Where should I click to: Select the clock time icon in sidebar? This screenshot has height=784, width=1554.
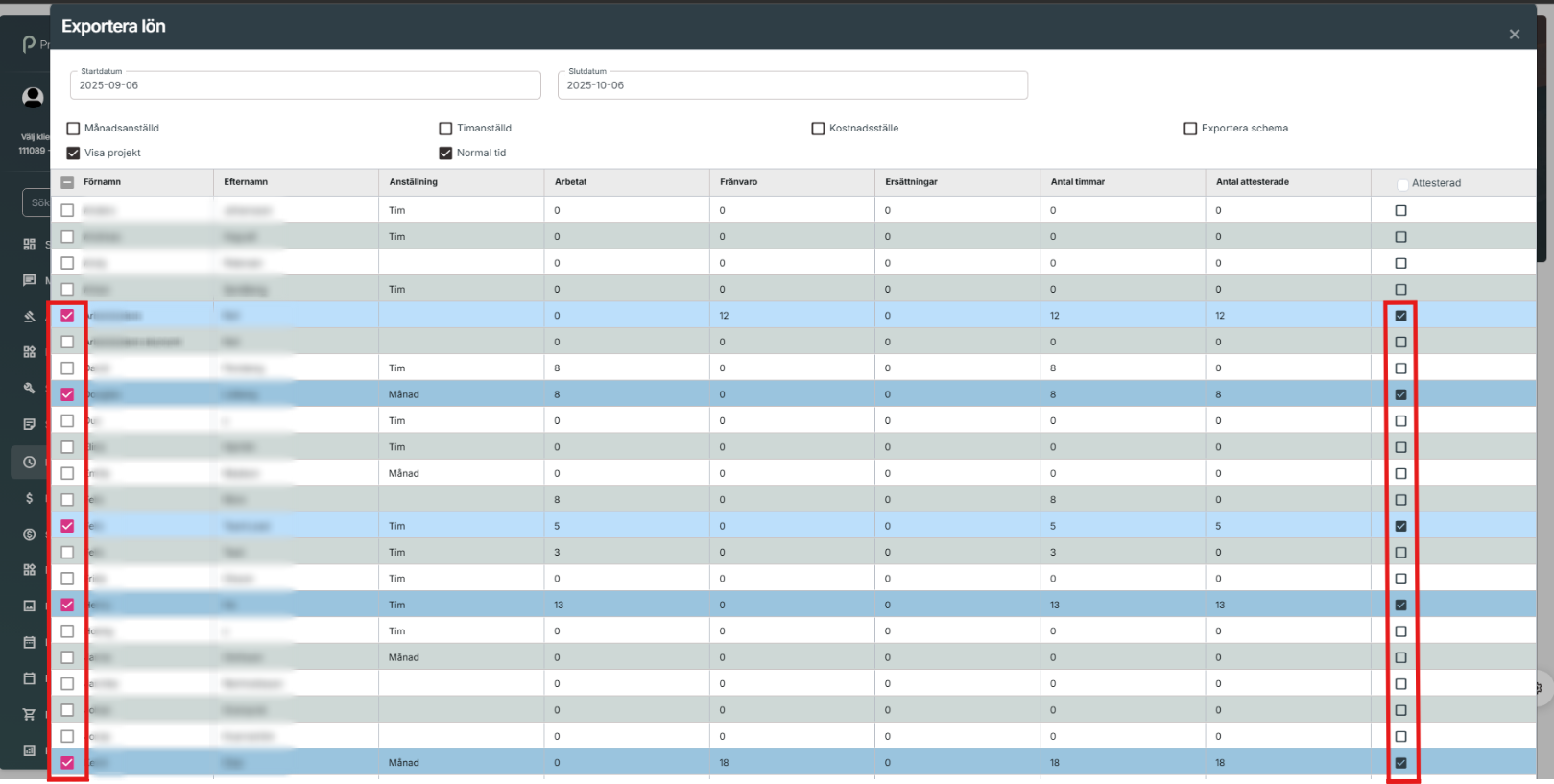pos(30,462)
